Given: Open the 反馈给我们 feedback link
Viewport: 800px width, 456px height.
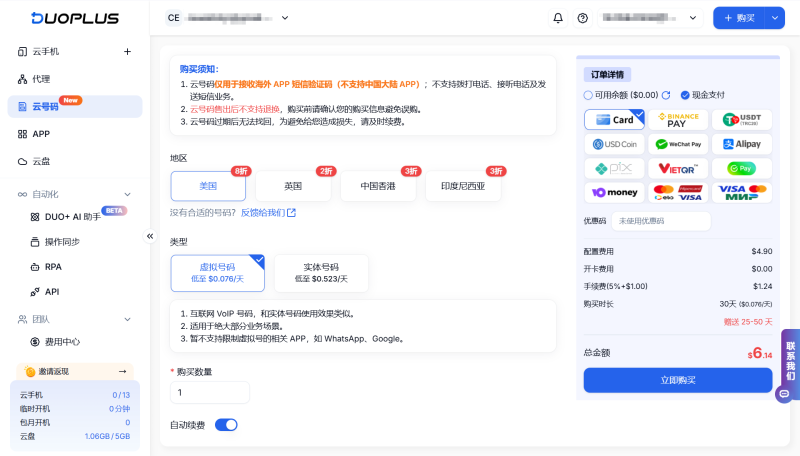Looking at the screenshot, I should (x=268, y=212).
